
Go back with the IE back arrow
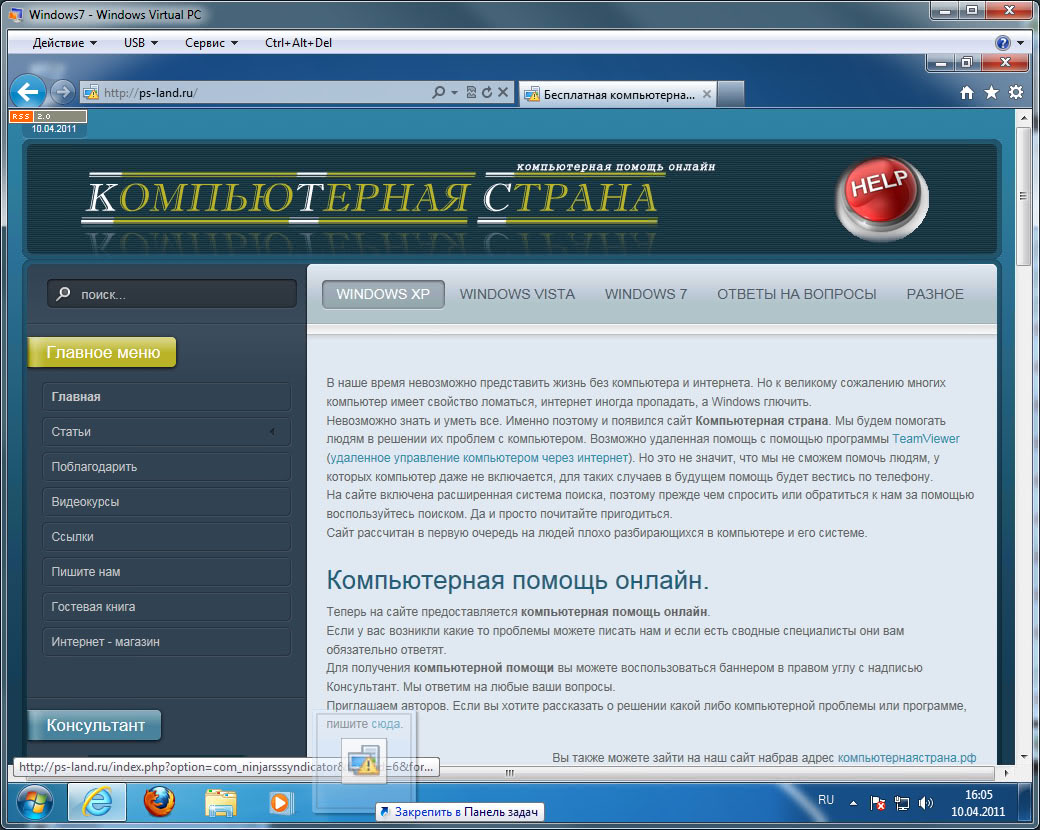point(28,92)
